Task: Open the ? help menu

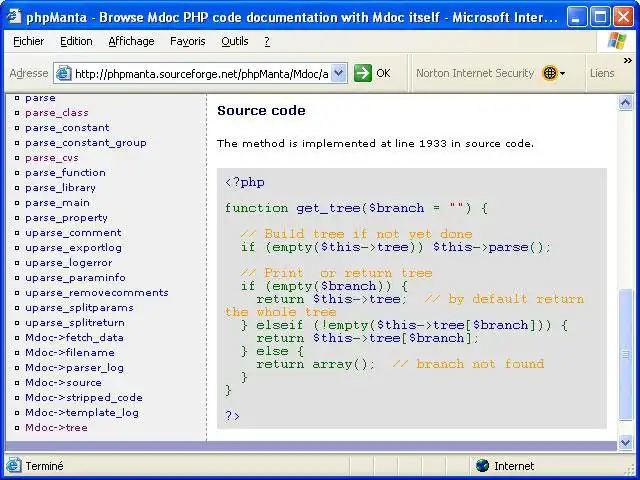Action: click(267, 41)
